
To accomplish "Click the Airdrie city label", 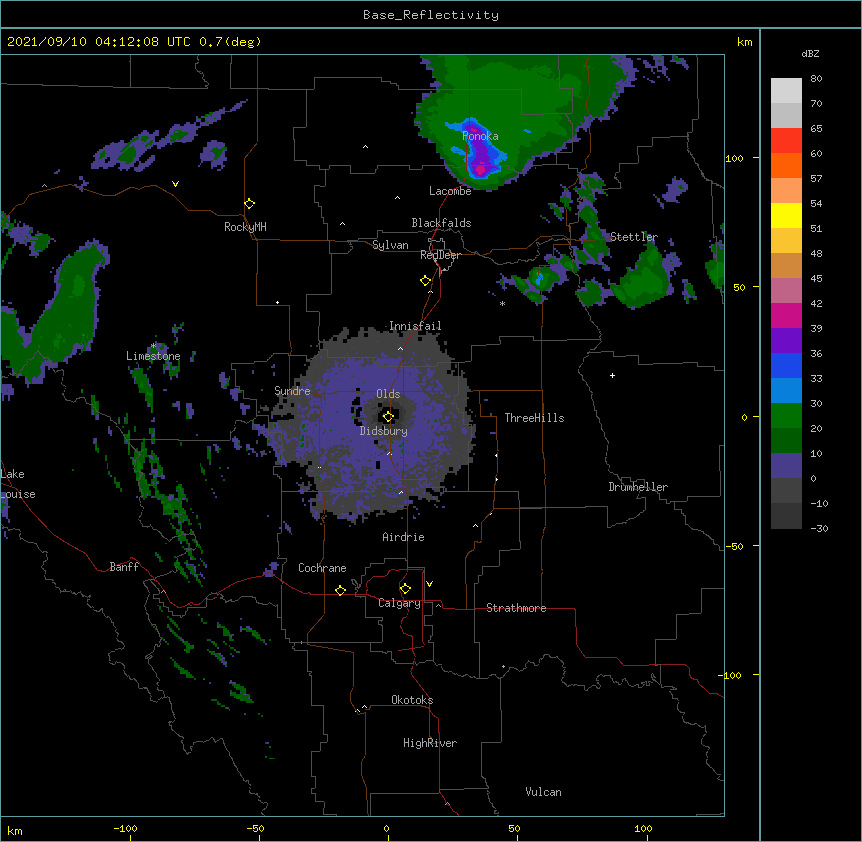I will coord(403,537).
